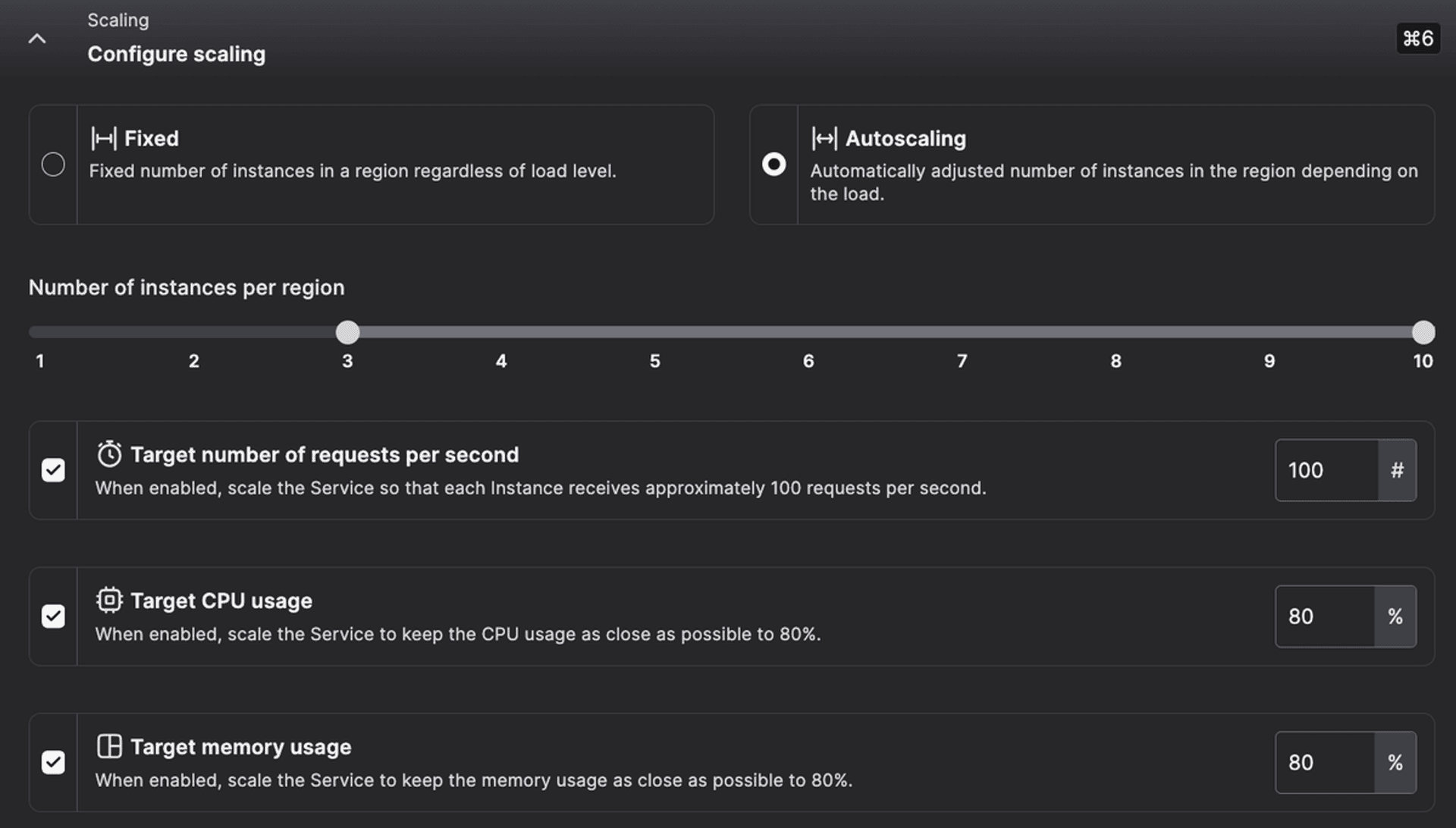Click the maximum instances slider handle
The width and height of the screenshot is (1456, 828).
click(x=1423, y=332)
